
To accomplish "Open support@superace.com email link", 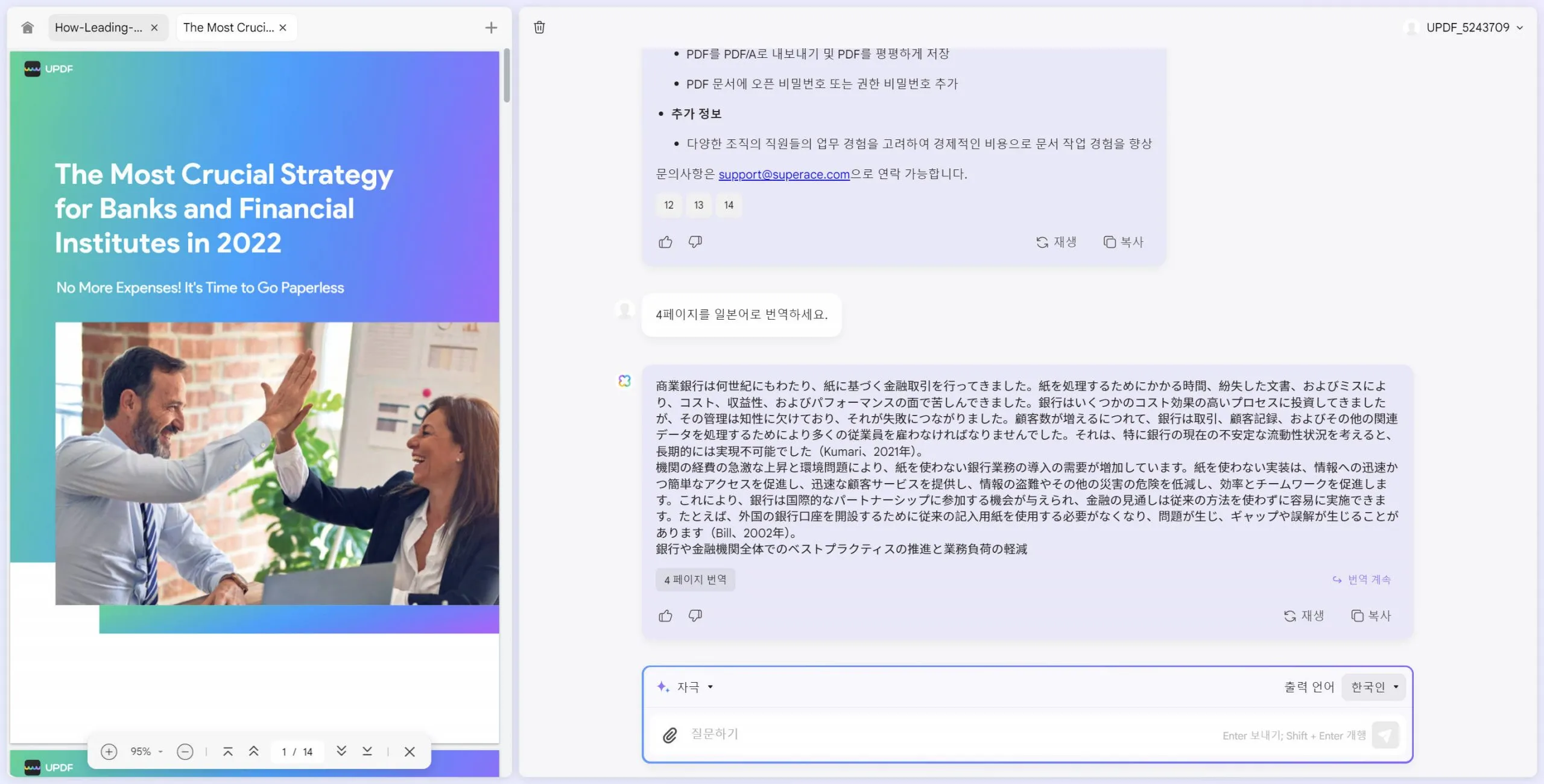I will (783, 174).
